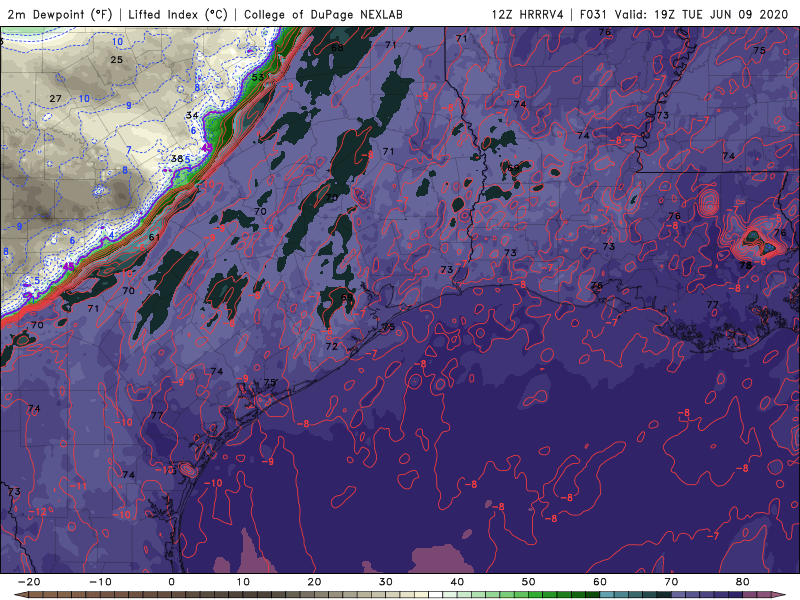
Task: Click the '-20' color scale label
Action: [x=29, y=582]
